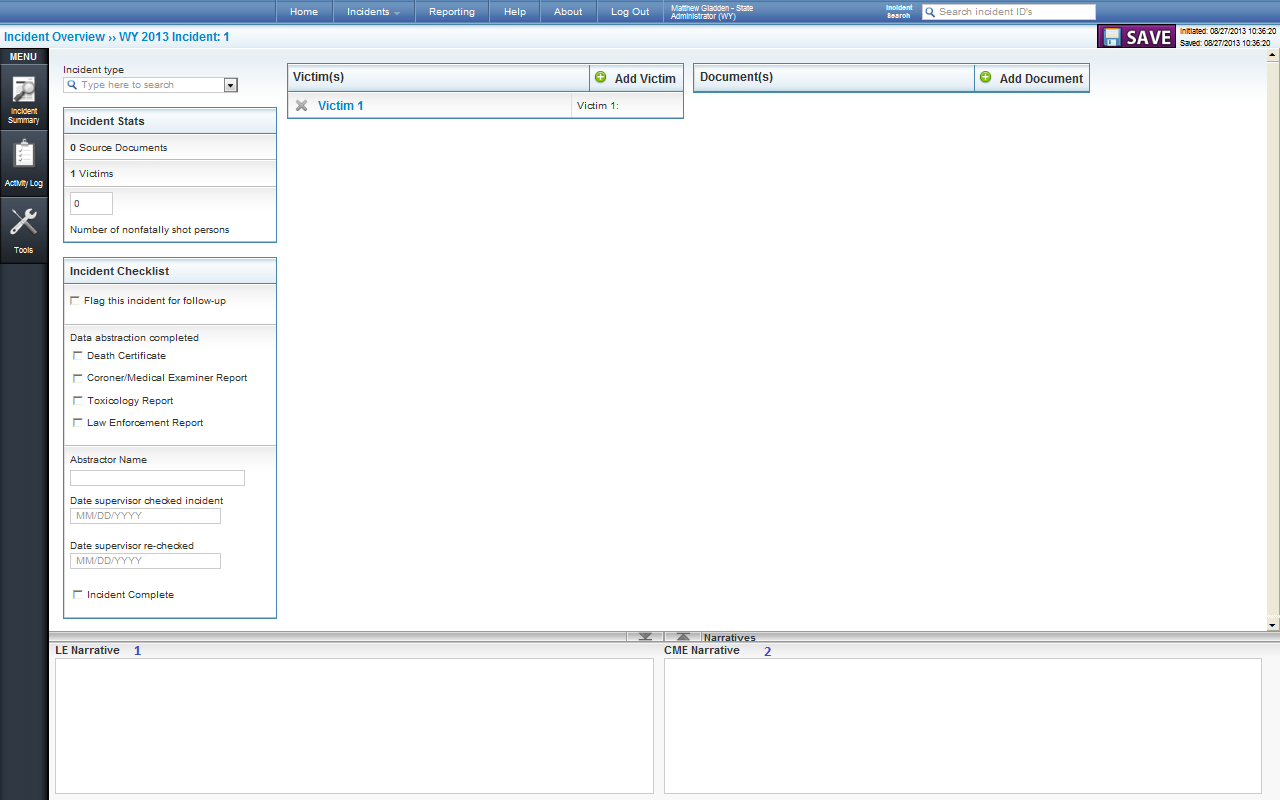Expand narratives with the up arrow handle
The image size is (1280, 800).
point(683,636)
